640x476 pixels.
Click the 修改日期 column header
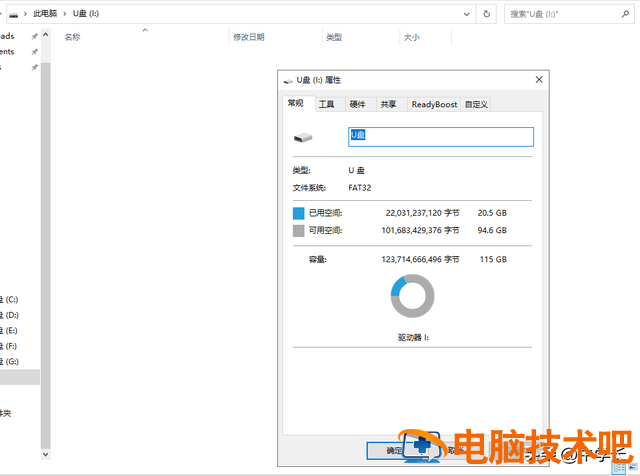[x=249, y=38]
